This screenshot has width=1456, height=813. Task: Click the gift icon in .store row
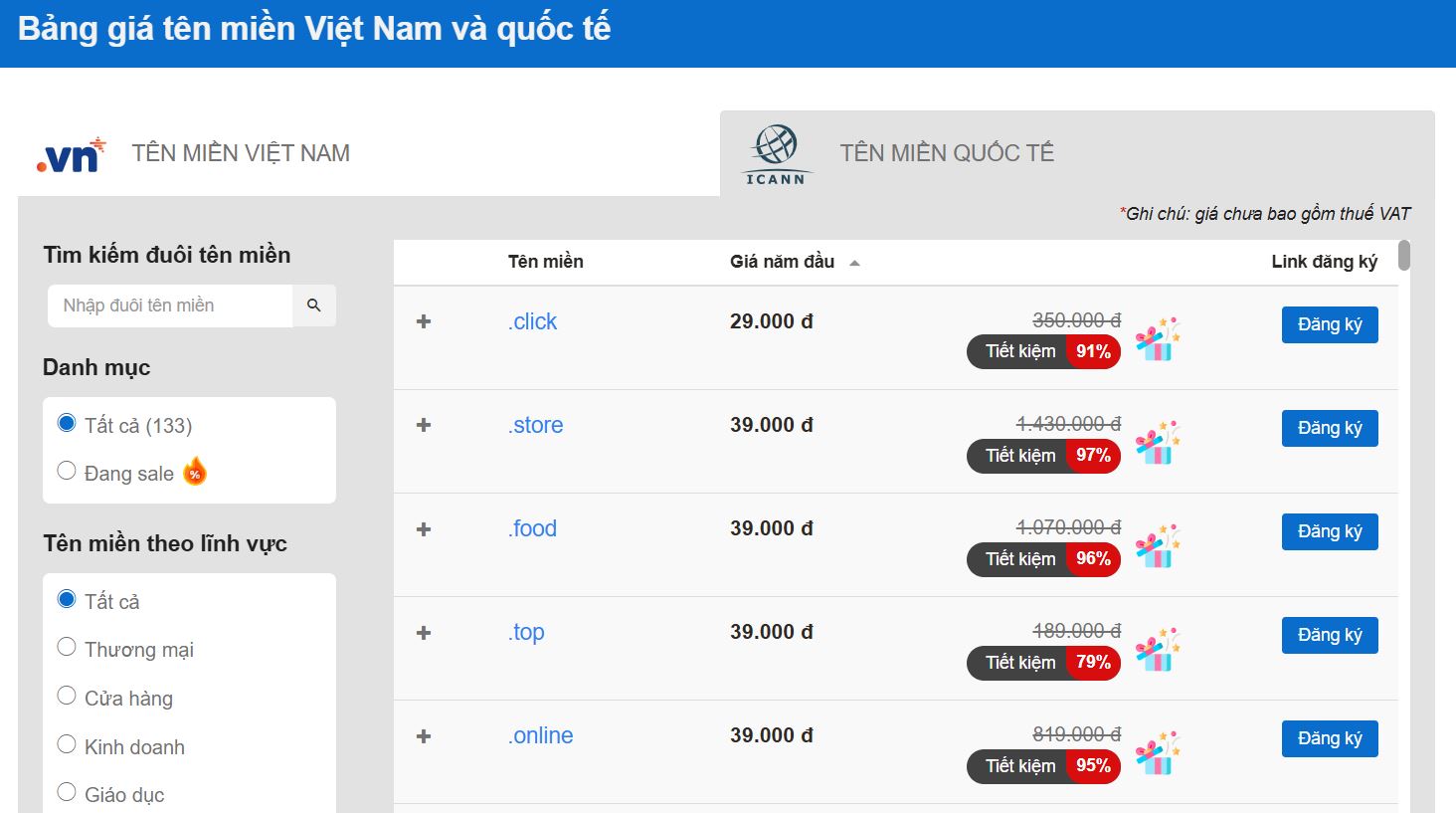click(x=1157, y=443)
